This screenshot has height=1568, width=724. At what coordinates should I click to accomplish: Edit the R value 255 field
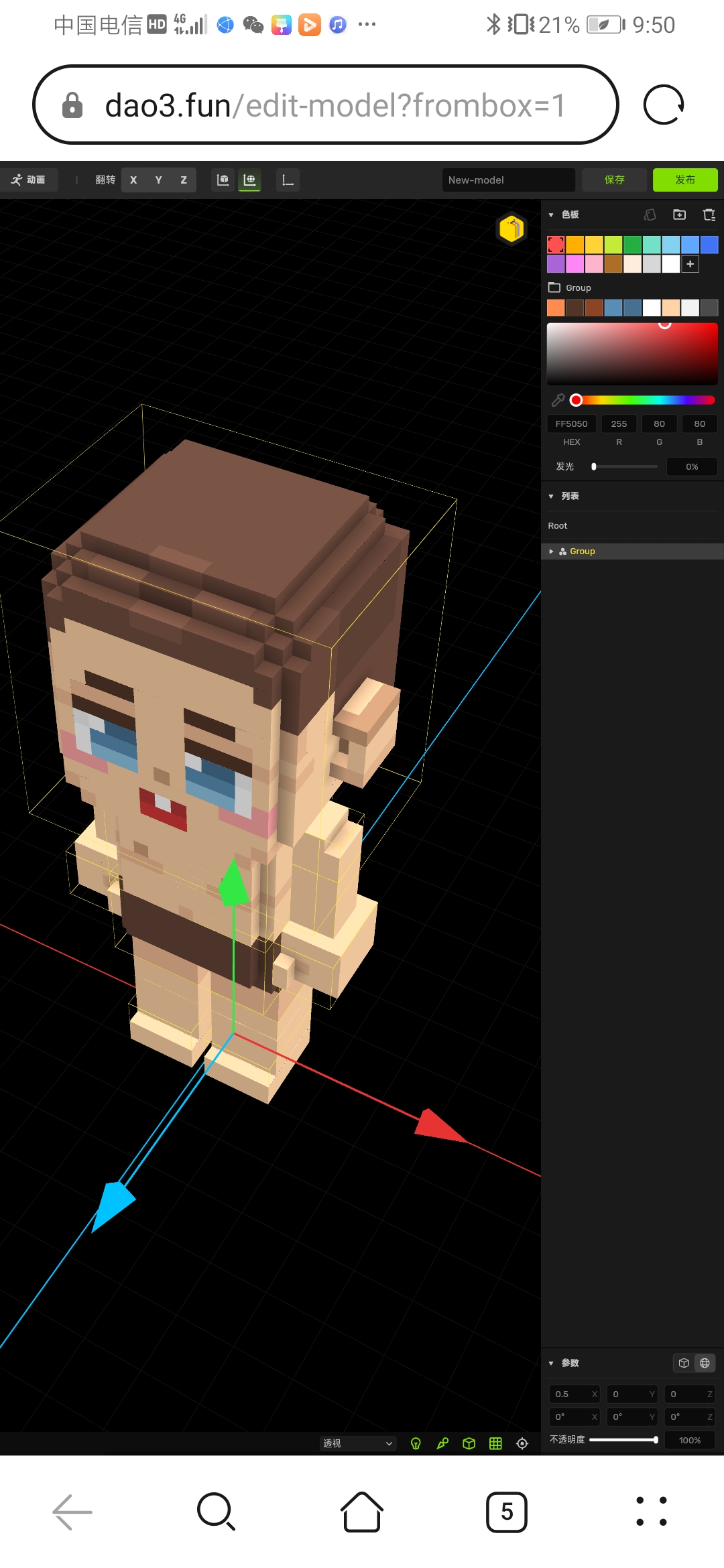pos(619,423)
